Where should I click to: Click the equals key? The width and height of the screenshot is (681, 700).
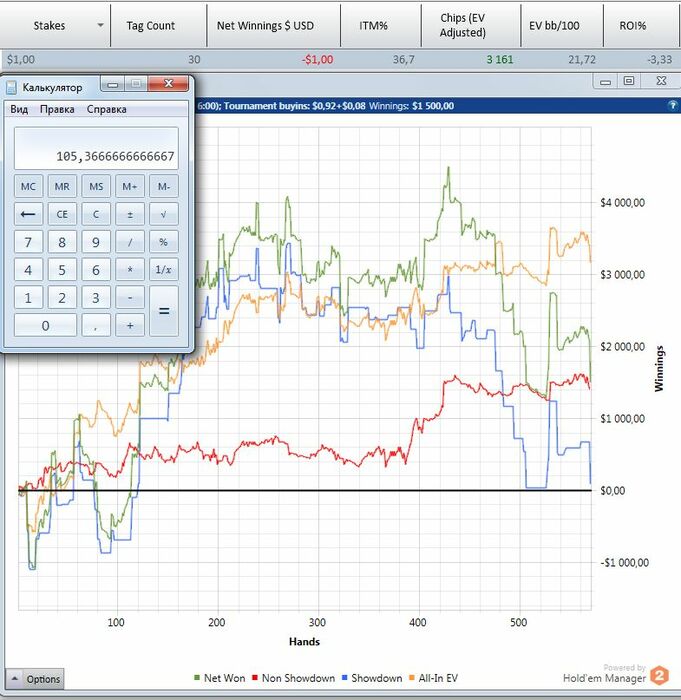tap(164, 311)
